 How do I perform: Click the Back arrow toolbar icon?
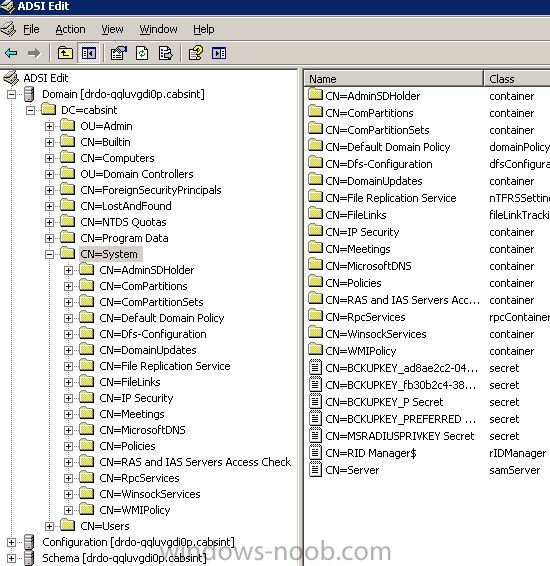[x=11, y=53]
